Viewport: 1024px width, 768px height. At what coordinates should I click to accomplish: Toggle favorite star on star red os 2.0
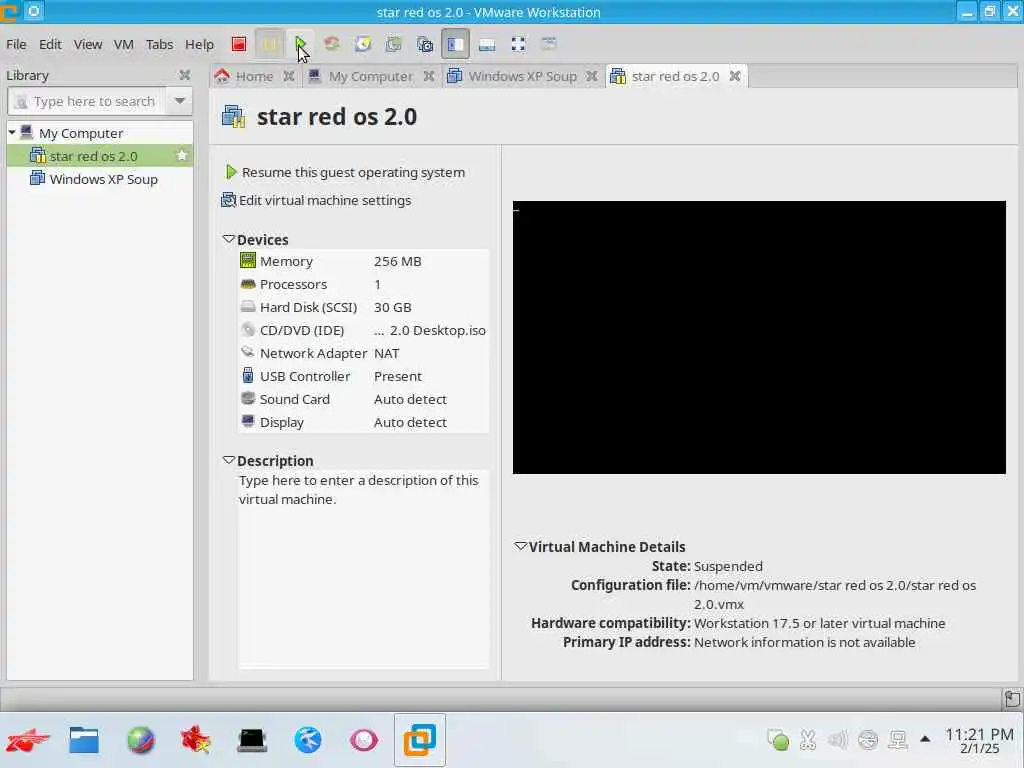[x=182, y=155]
